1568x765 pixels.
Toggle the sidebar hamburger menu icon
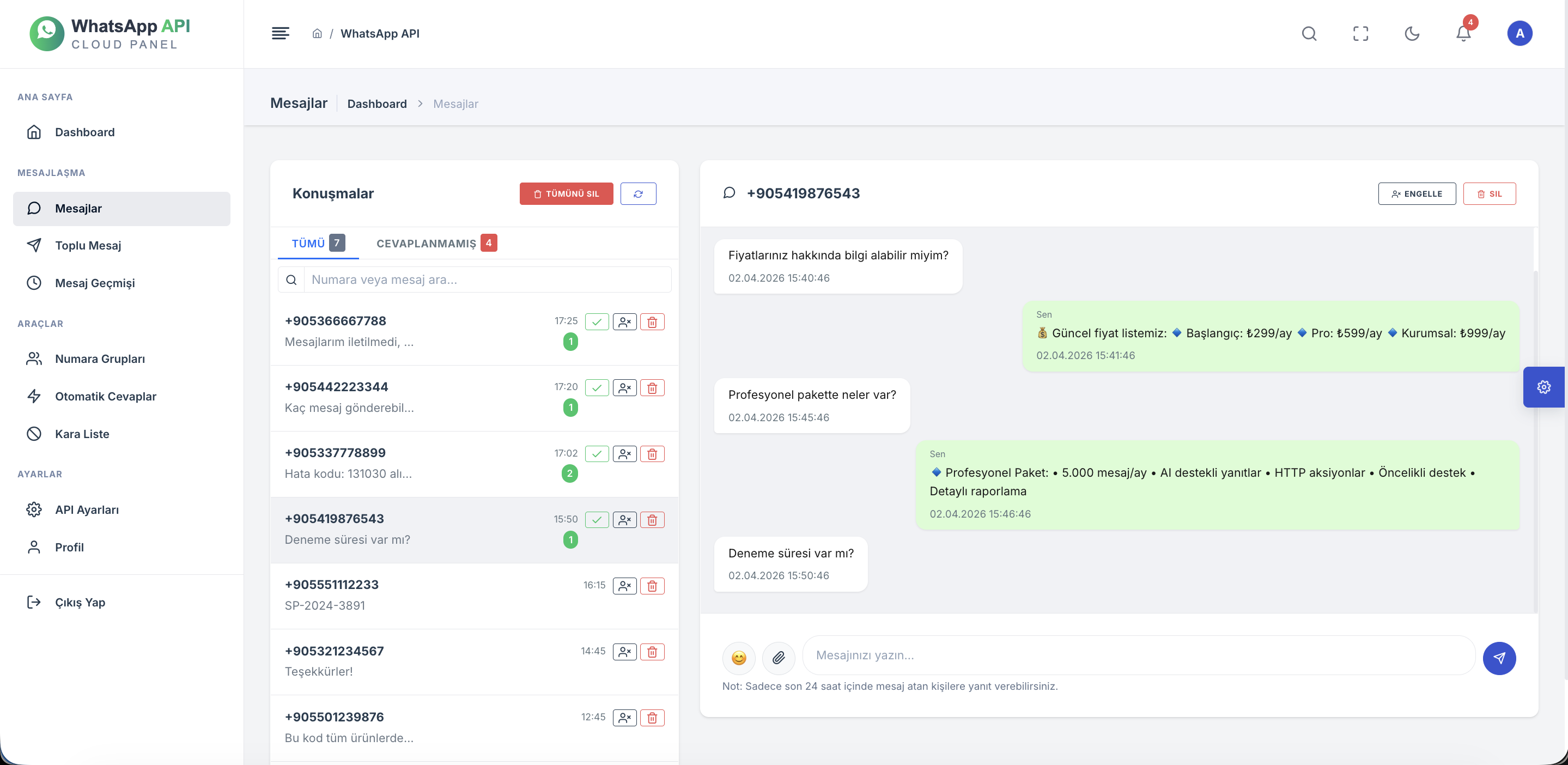(x=280, y=33)
